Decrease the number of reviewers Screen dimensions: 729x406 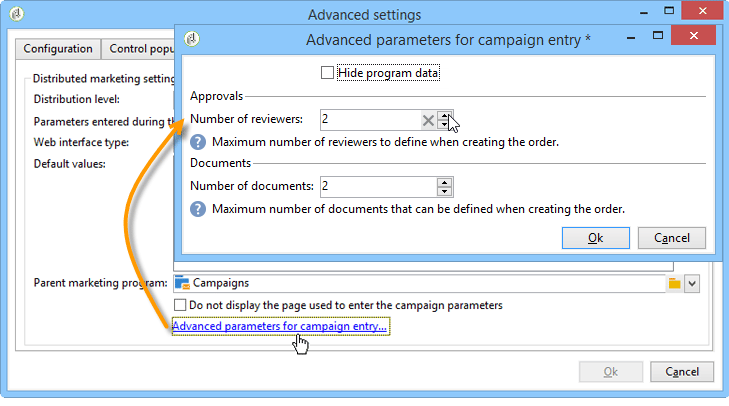tap(444, 124)
